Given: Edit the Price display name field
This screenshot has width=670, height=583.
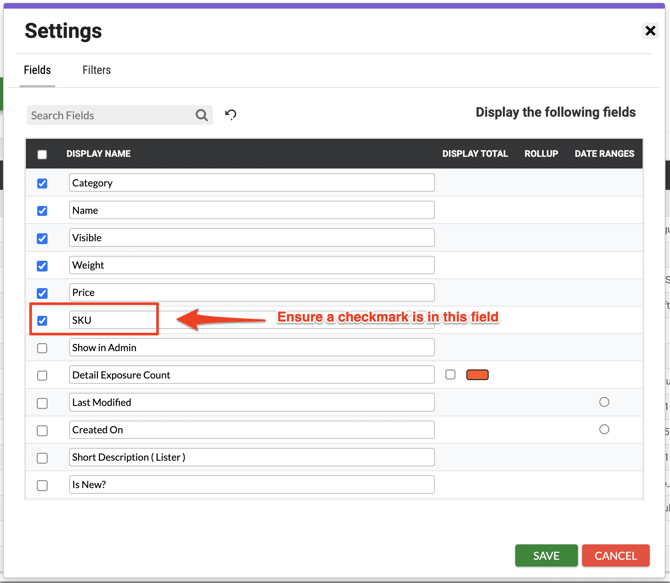Looking at the screenshot, I should [x=252, y=293].
